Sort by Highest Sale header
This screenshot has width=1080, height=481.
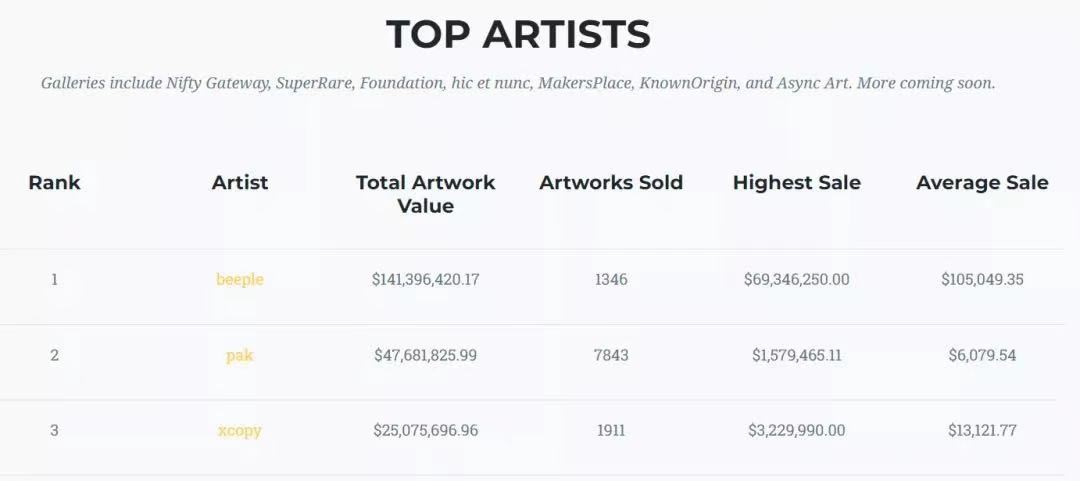[797, 183]
